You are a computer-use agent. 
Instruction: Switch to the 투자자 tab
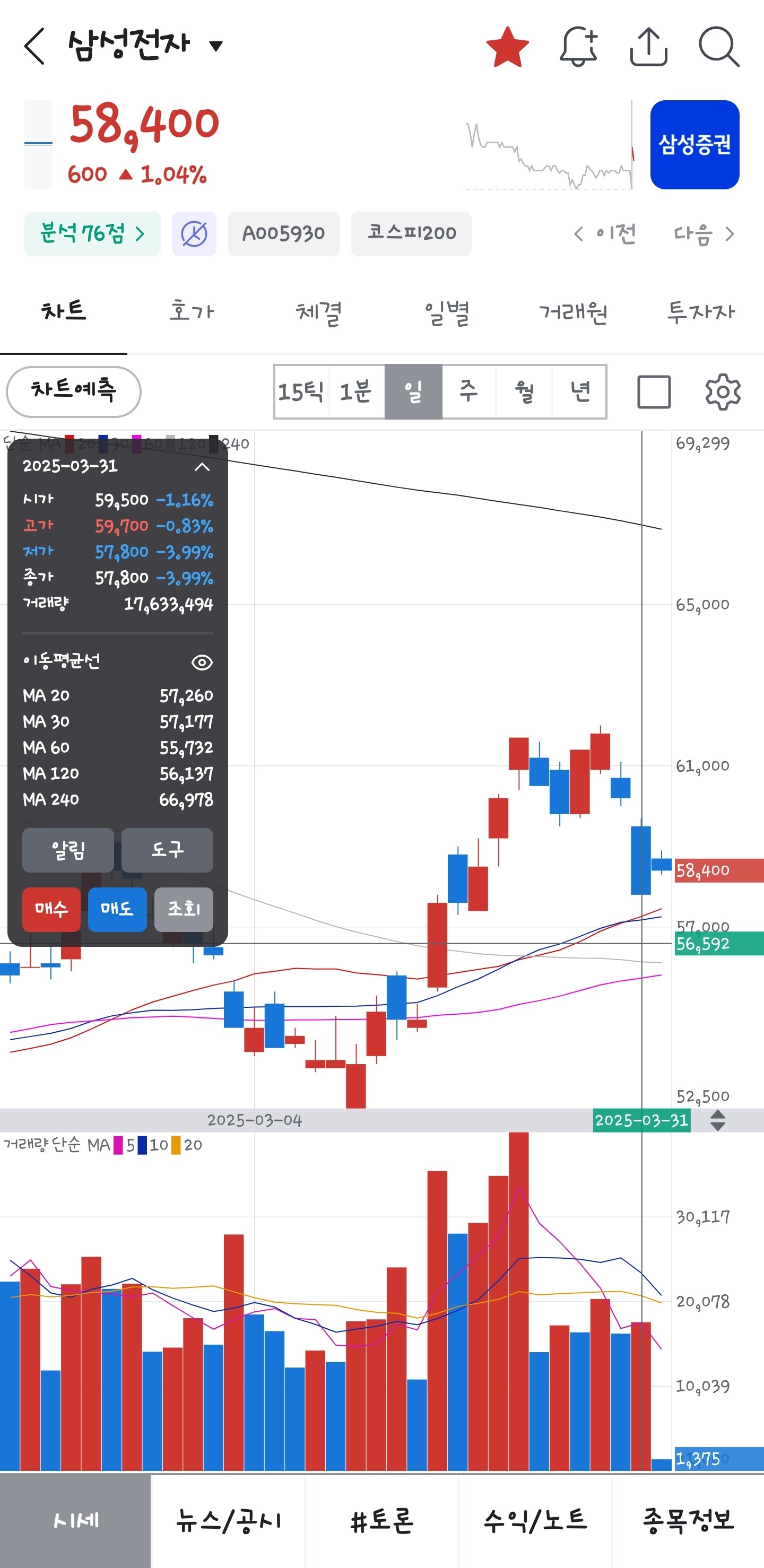click(x=701, y=312)
